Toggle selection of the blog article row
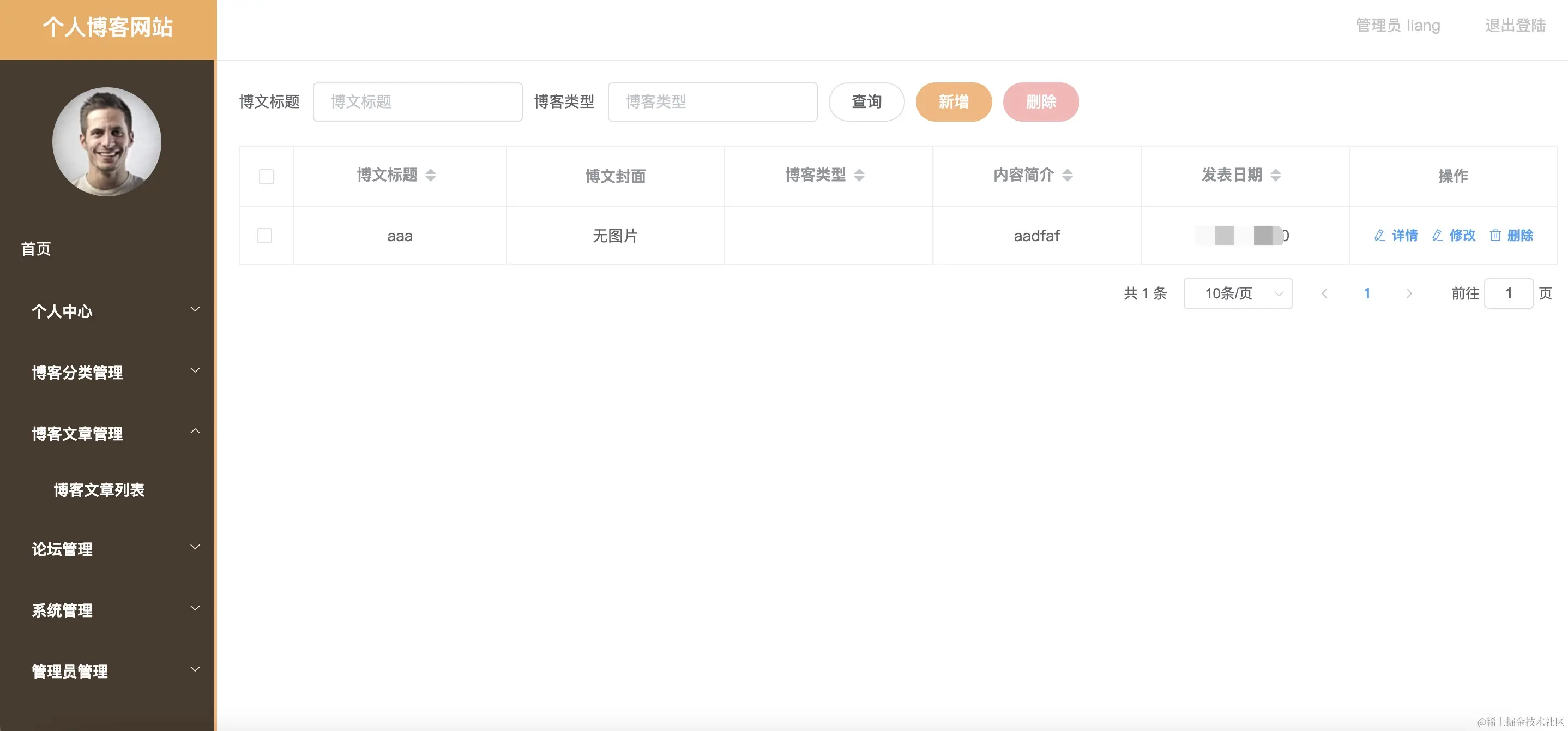Image resolution: width=1568 pixels, height=731 pixels. tap(266, 235)
